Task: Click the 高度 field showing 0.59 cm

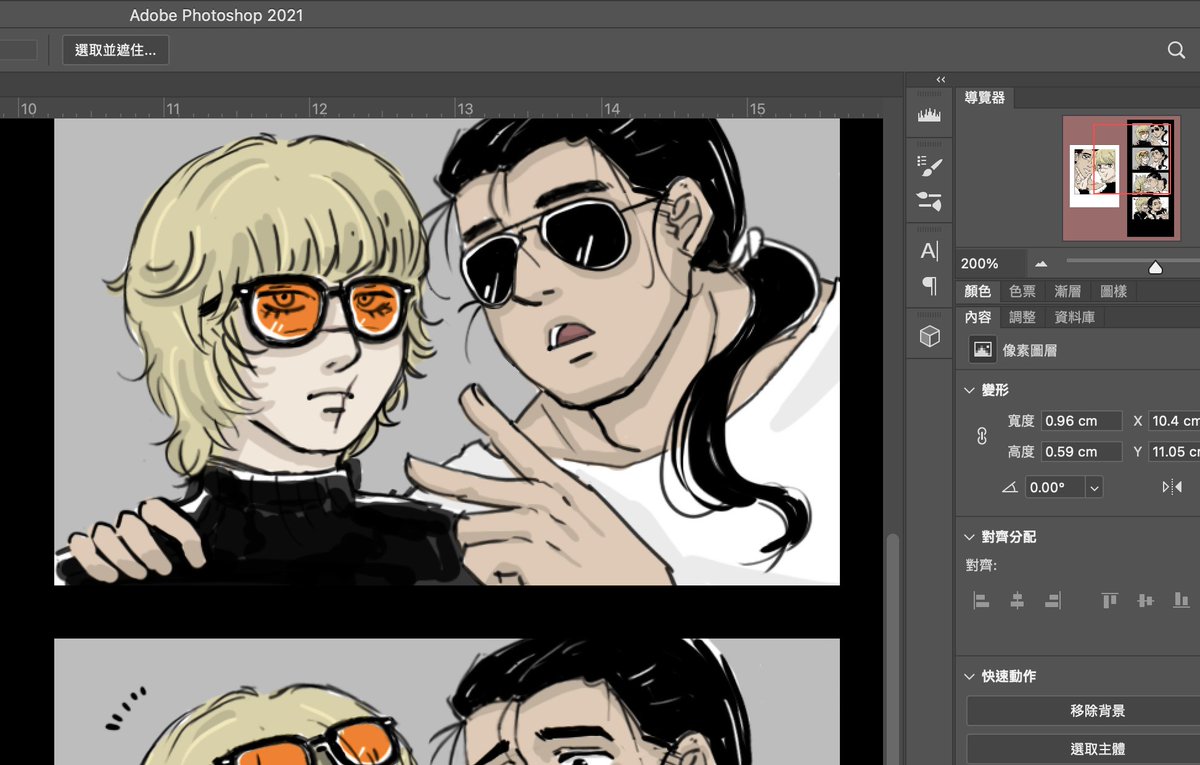Action: [x=1081, y=452]
